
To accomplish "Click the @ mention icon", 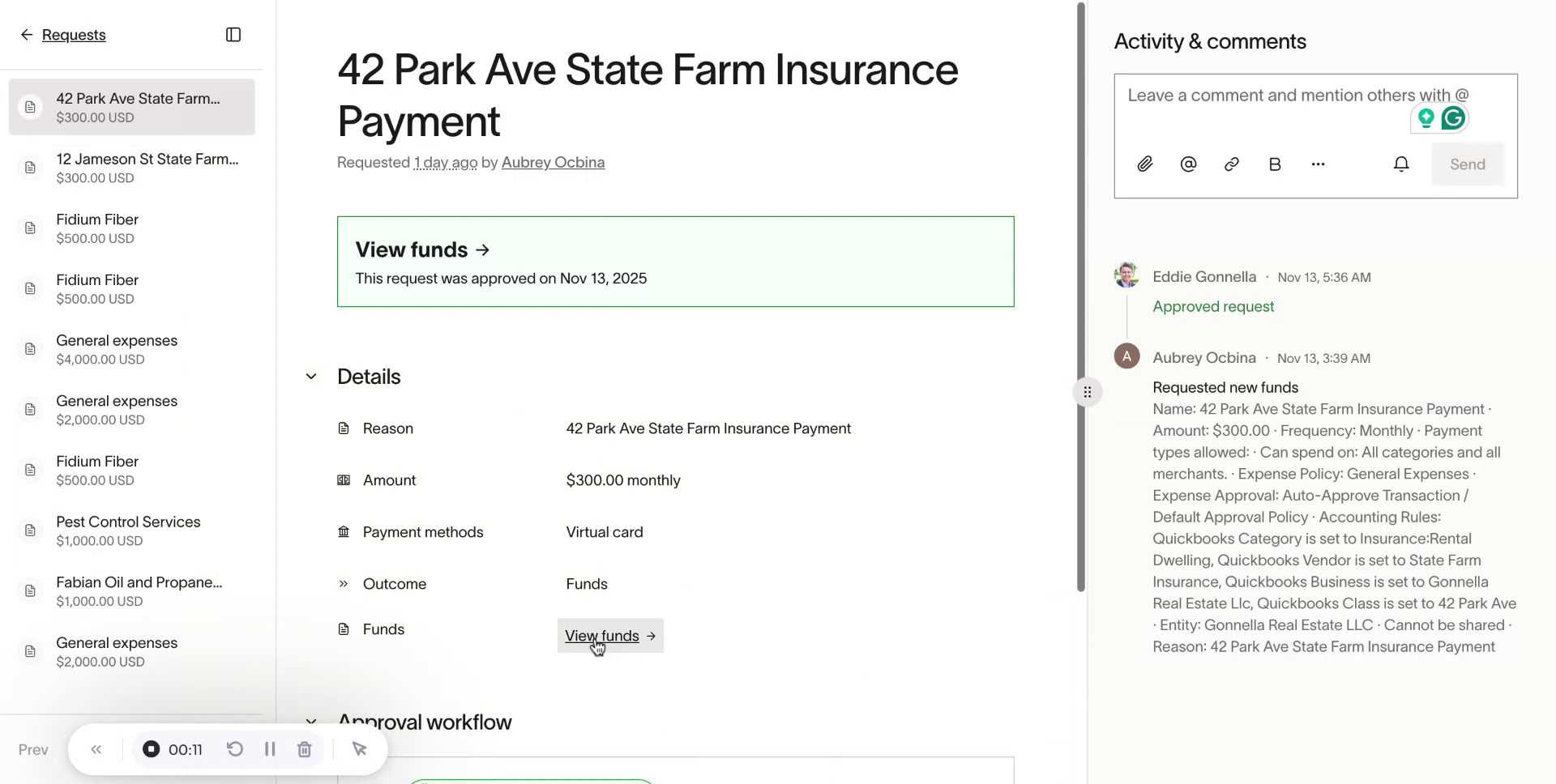I will 1188,164.
